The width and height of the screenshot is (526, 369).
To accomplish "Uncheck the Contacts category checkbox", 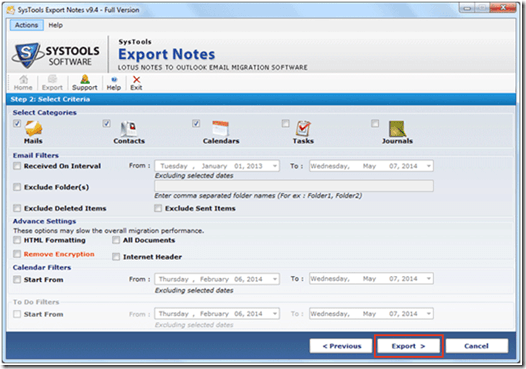I will (107, 123).
